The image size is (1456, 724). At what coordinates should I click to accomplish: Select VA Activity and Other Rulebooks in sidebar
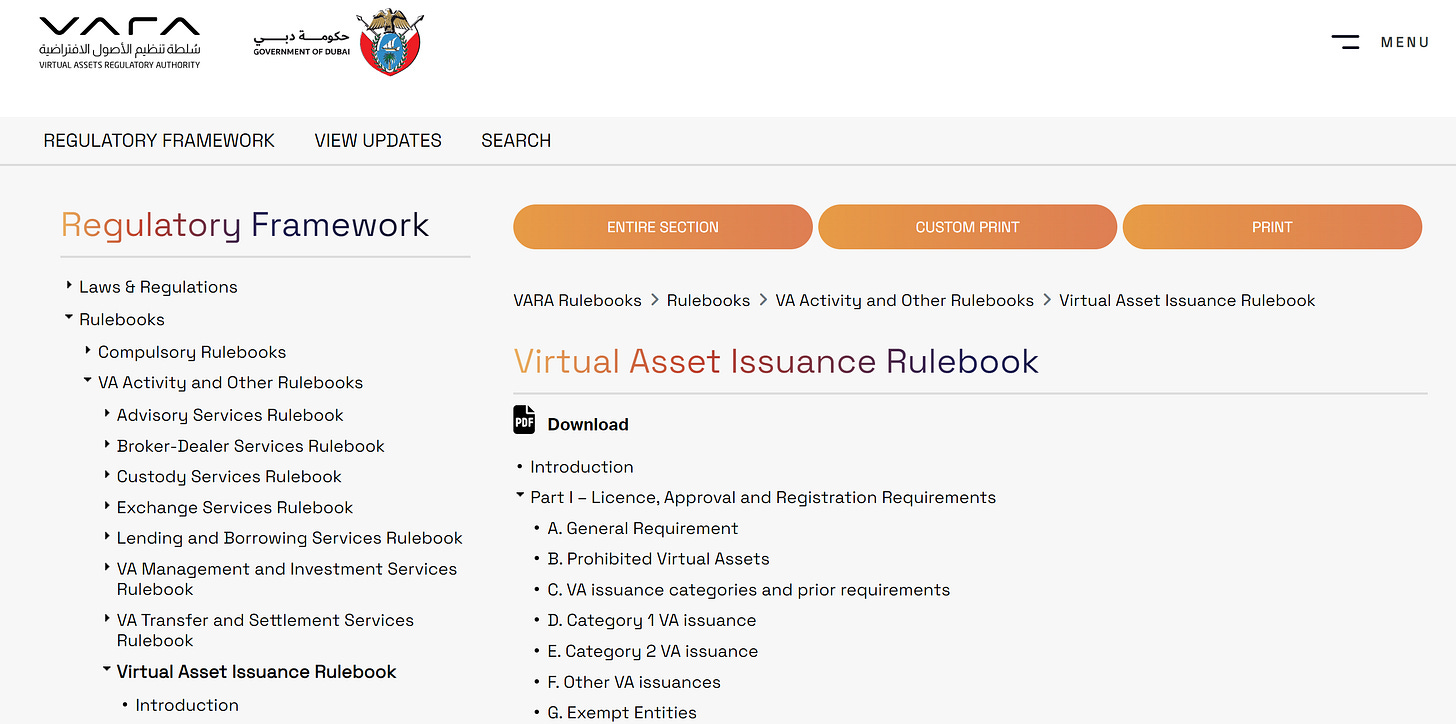[x=230, y=383]
